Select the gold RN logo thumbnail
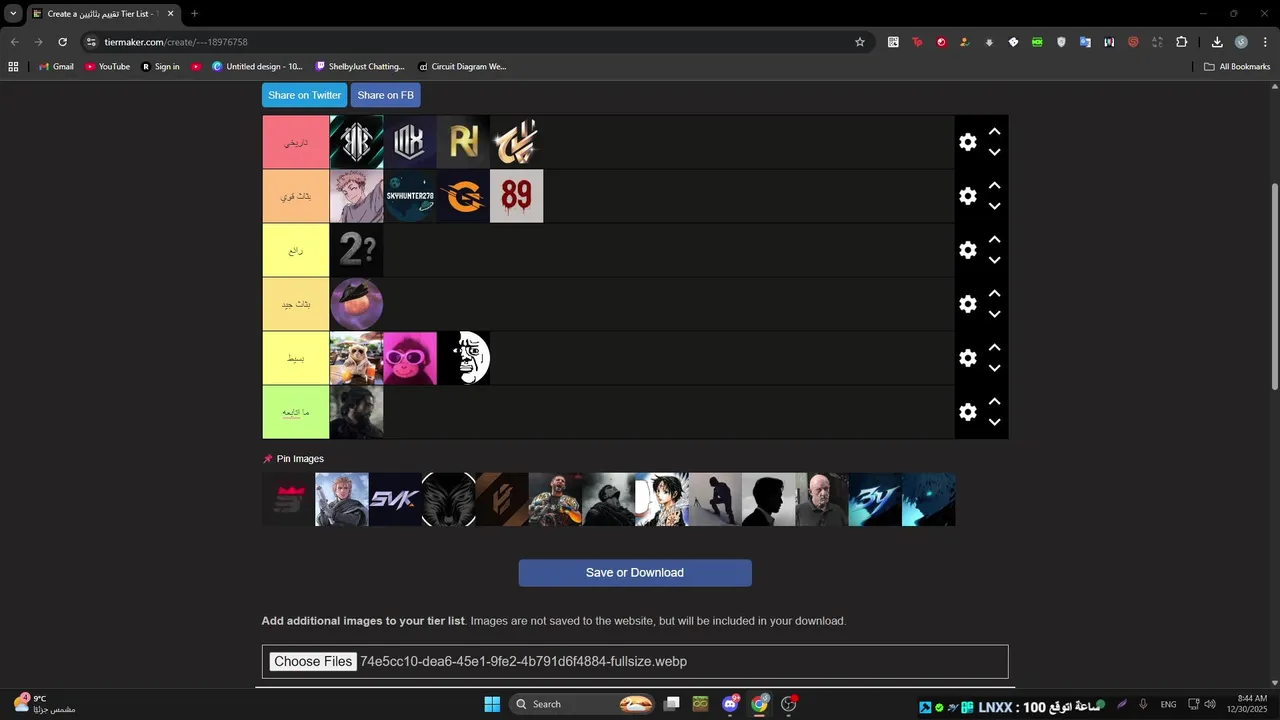This screenshot has height=720, width=1280. pos(464,142)
